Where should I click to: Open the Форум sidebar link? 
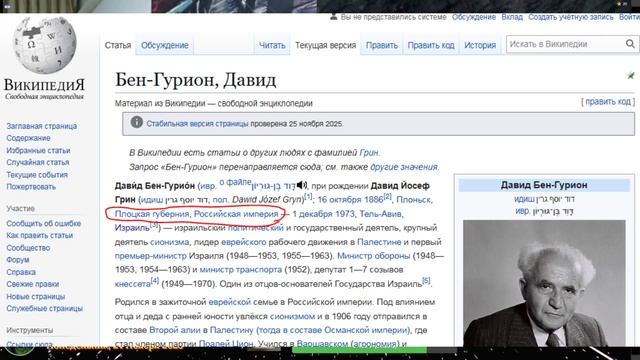pyautogui.click(x=18, y=260)
